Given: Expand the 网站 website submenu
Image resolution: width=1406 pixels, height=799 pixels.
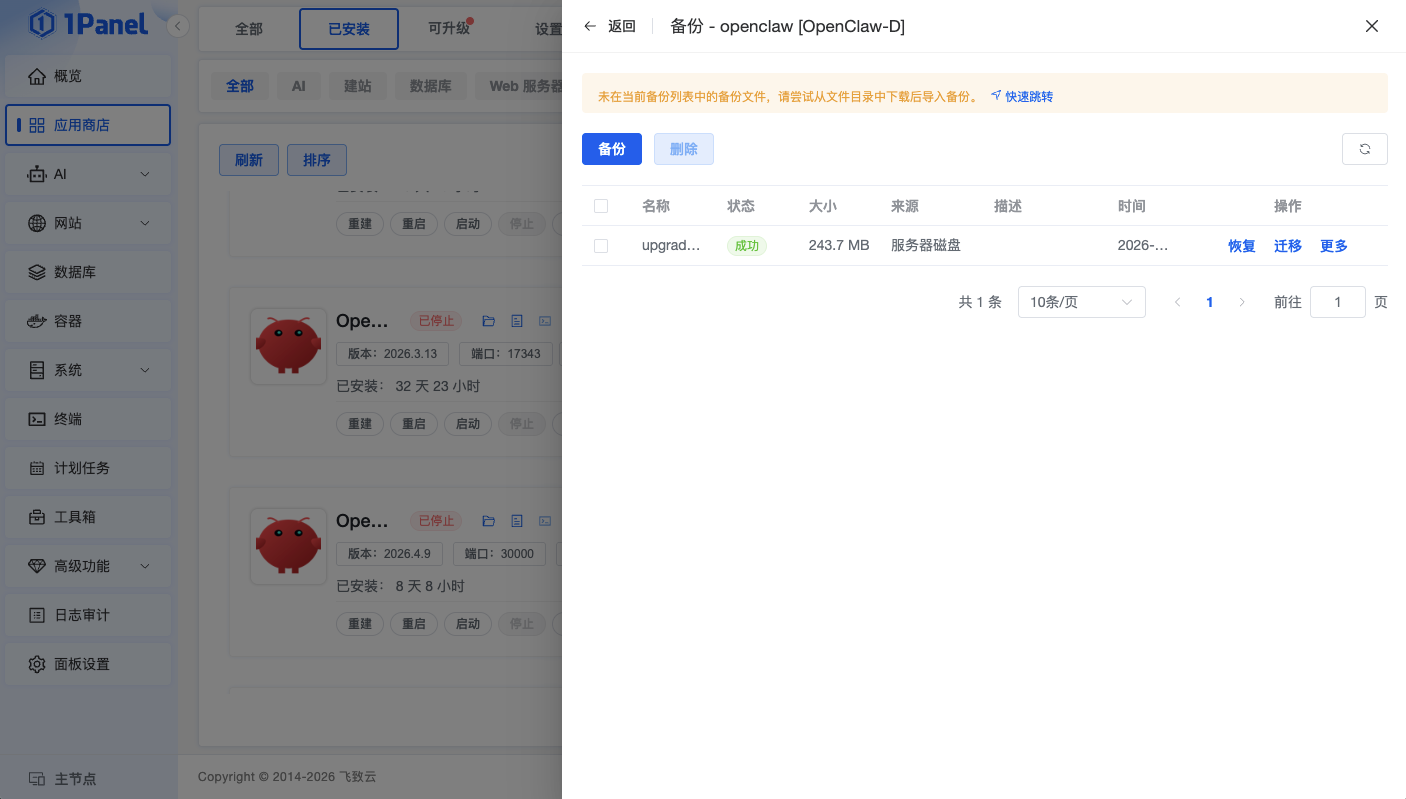Looking at the screenshot, I should click(x=88, y=223).
